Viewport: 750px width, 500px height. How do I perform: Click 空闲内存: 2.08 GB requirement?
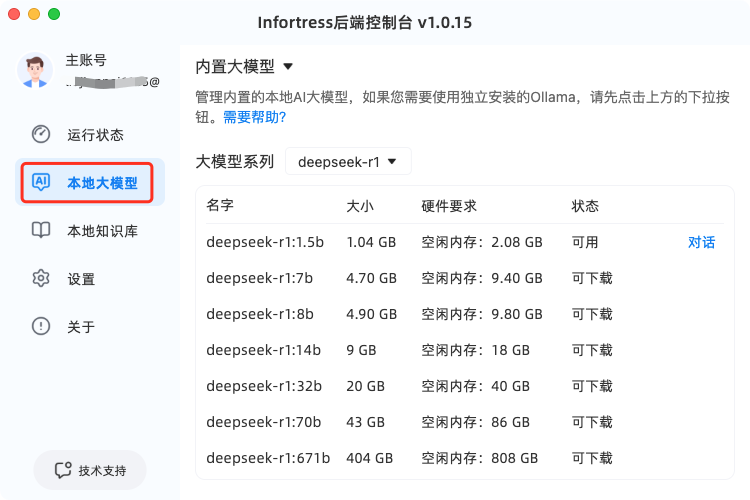tap(482, 242)
